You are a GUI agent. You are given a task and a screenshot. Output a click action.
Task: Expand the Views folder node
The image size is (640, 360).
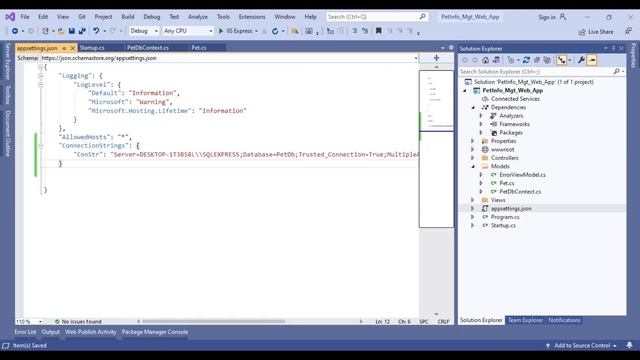pyautogui.click(x=473, y=200)
